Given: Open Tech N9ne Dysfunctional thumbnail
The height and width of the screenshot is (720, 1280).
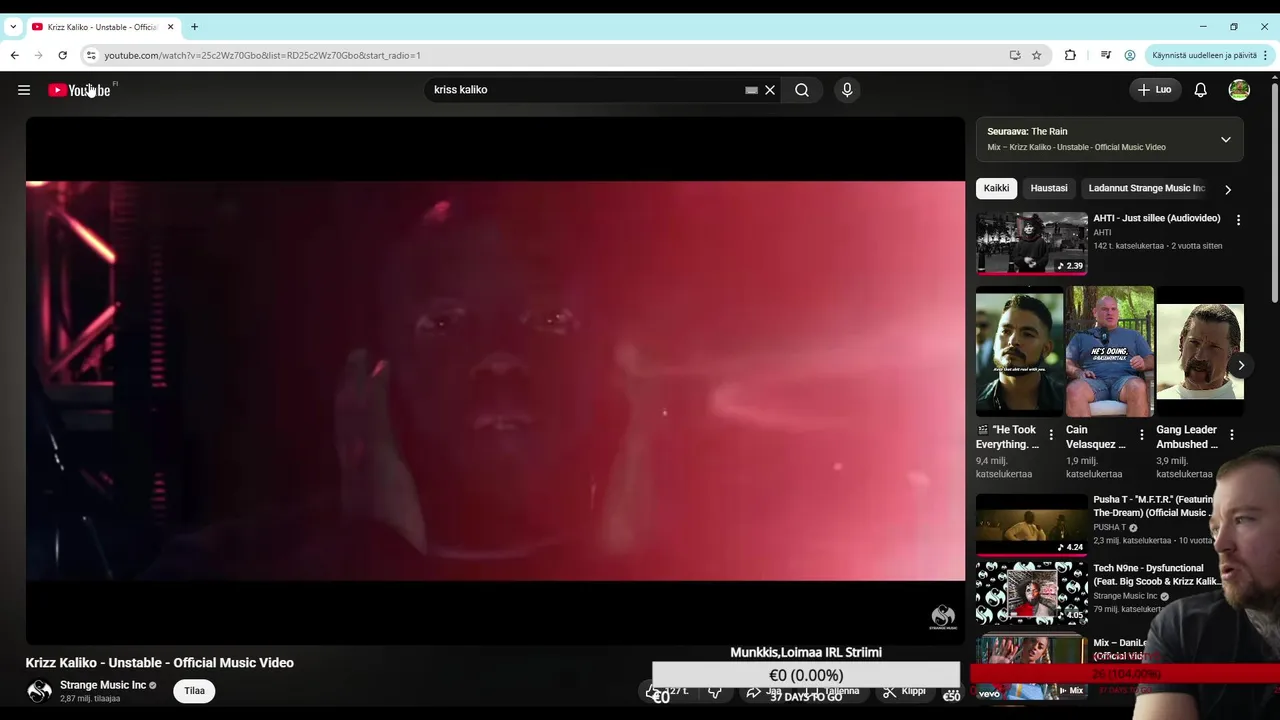Looking at the screenshot, I should tap(1031, 593).
